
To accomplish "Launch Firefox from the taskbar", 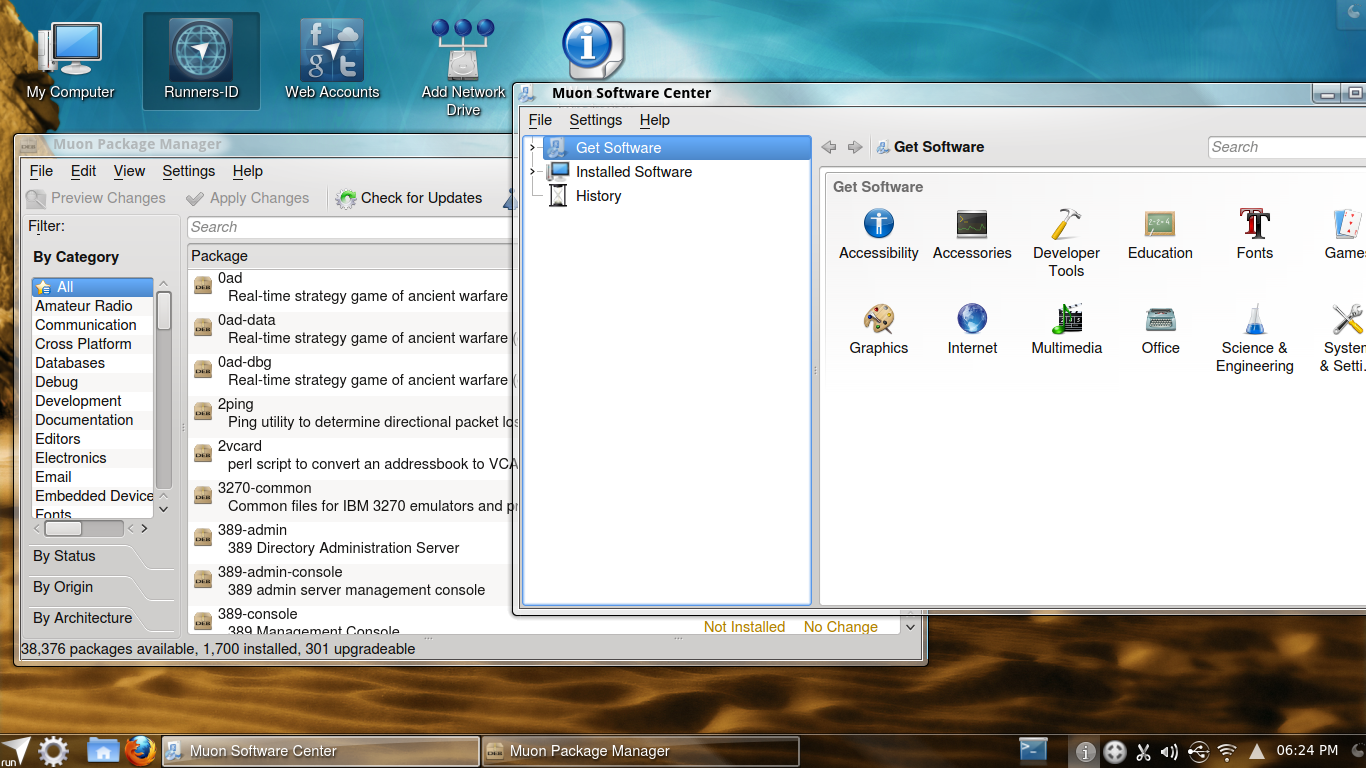I will point(141,750).
